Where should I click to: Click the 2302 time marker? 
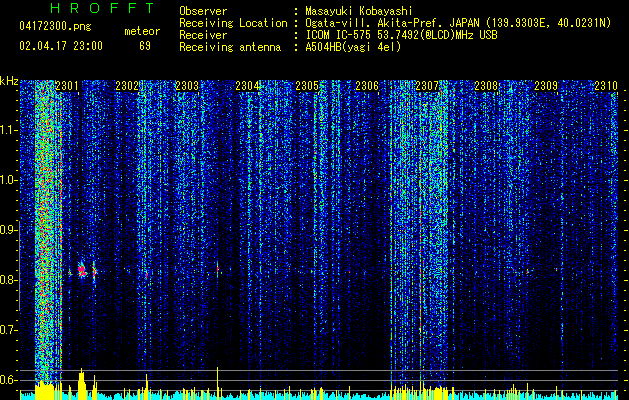[x=127, y=86]
